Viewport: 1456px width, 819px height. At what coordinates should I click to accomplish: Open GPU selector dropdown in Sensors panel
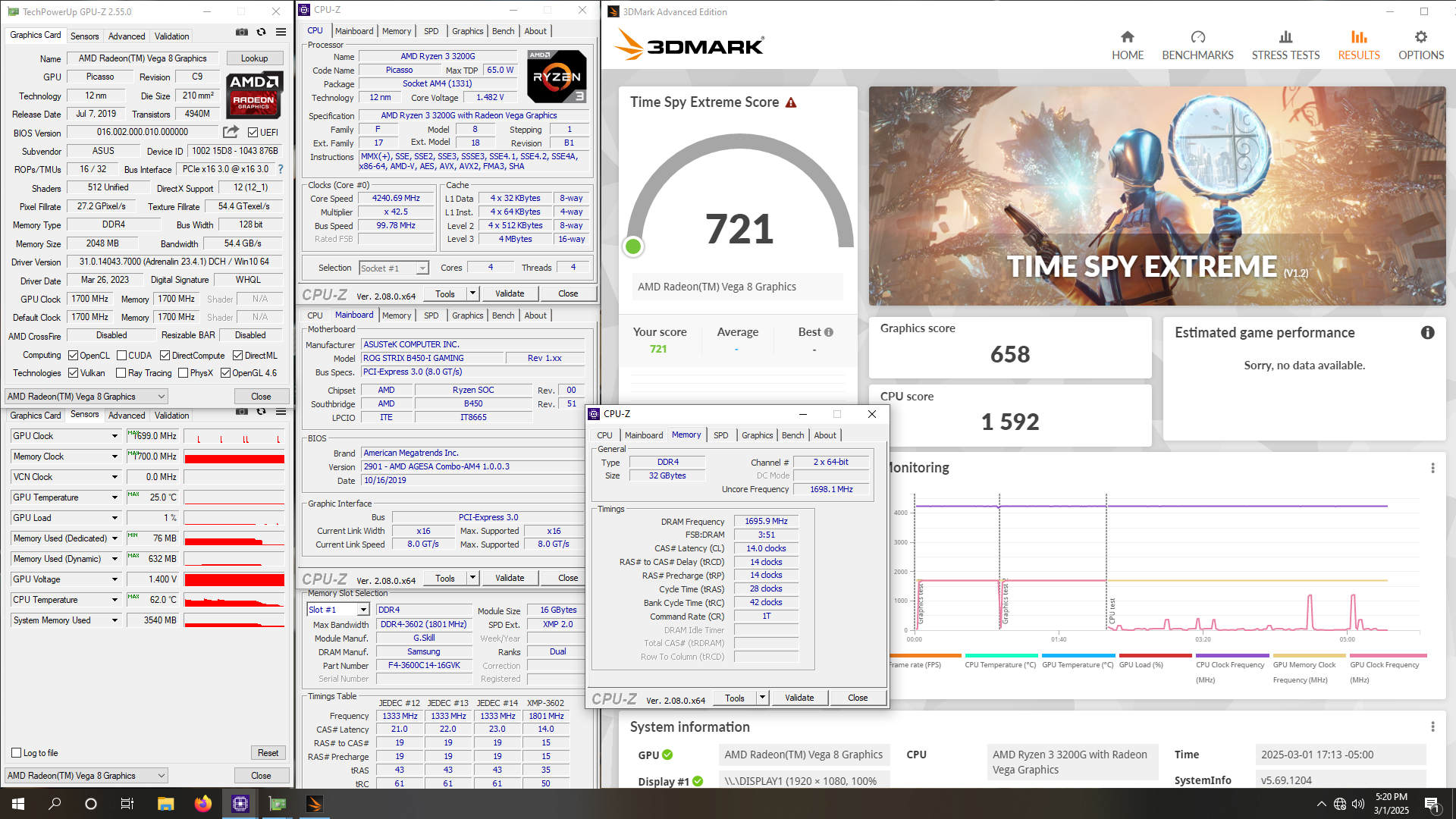pos(86,776)
